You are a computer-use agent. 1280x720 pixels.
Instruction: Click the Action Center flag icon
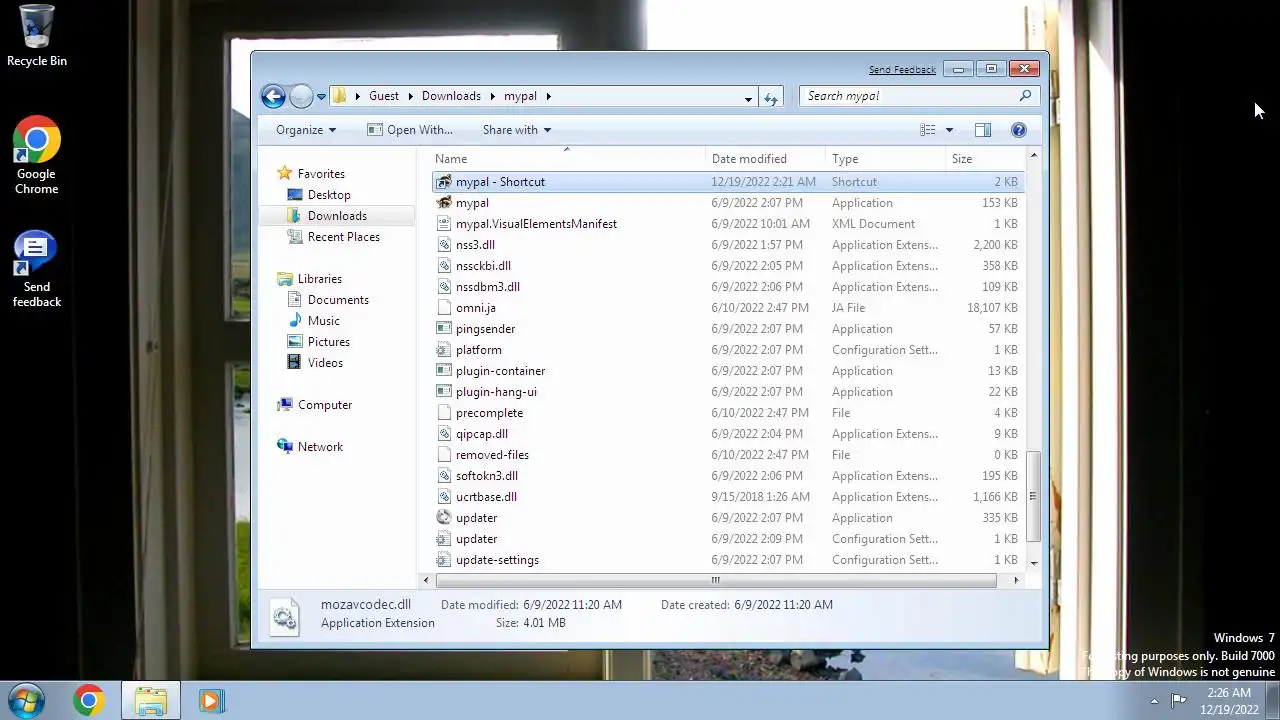coord(1178,700)
